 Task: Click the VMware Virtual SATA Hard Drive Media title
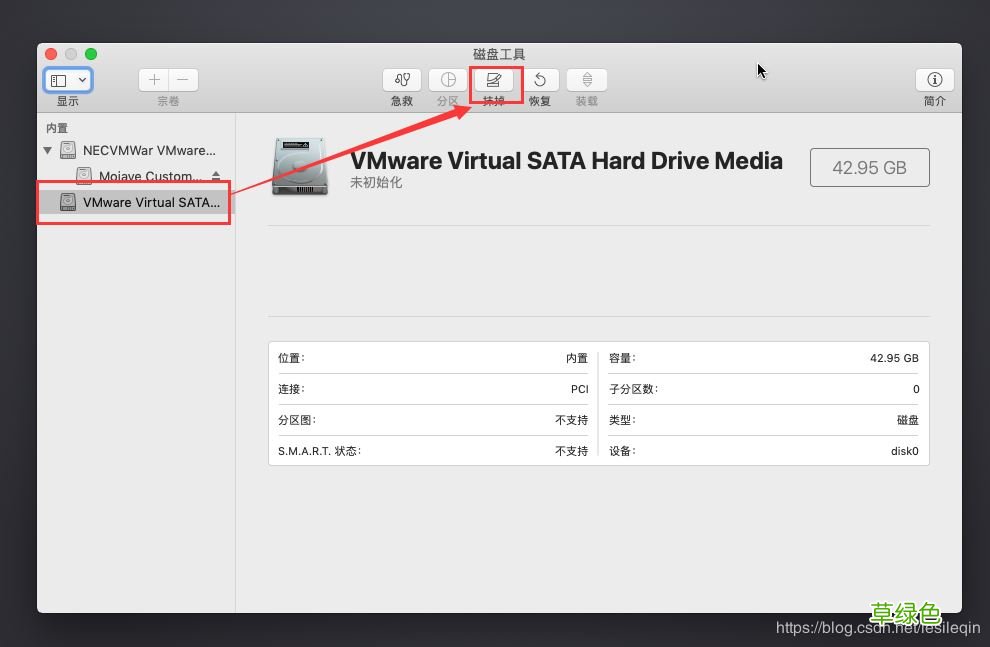pos(566,160)
